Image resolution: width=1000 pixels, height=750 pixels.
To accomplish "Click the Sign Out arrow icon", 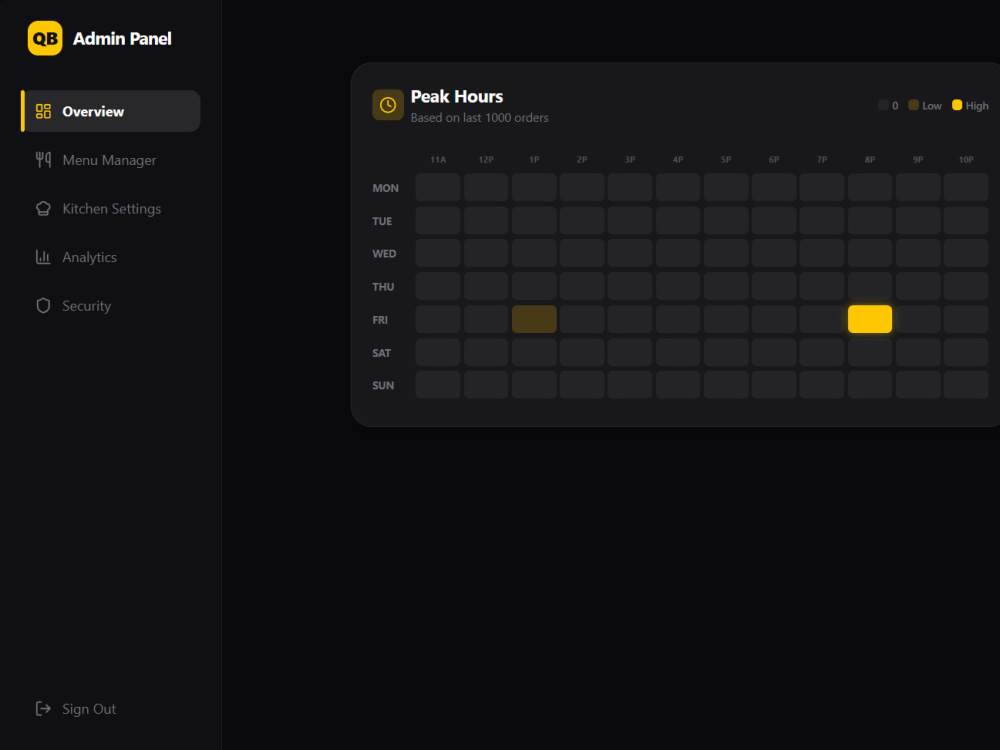I will (43, 709).
